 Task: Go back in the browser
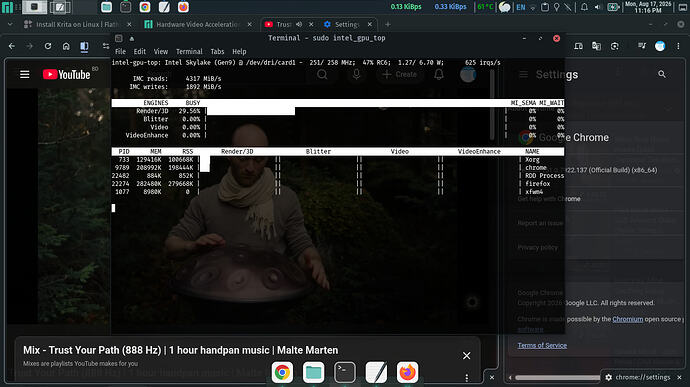click(12, 46)
